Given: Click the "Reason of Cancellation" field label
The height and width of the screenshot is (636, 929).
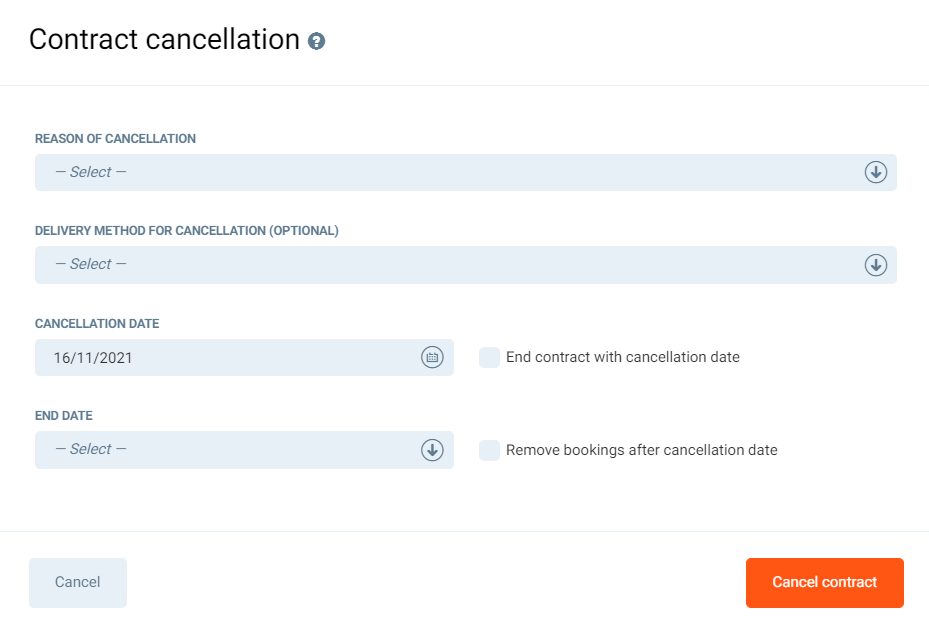Looking at the screenshot, I should click(x=115, y=139).
